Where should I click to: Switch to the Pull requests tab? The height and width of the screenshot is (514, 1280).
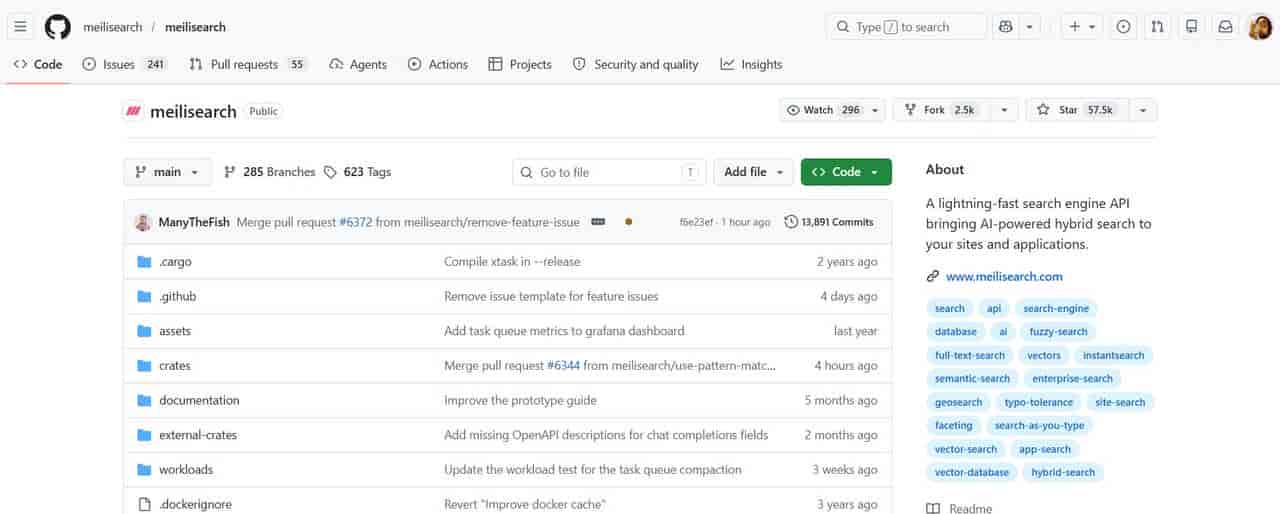coord(247,64)
